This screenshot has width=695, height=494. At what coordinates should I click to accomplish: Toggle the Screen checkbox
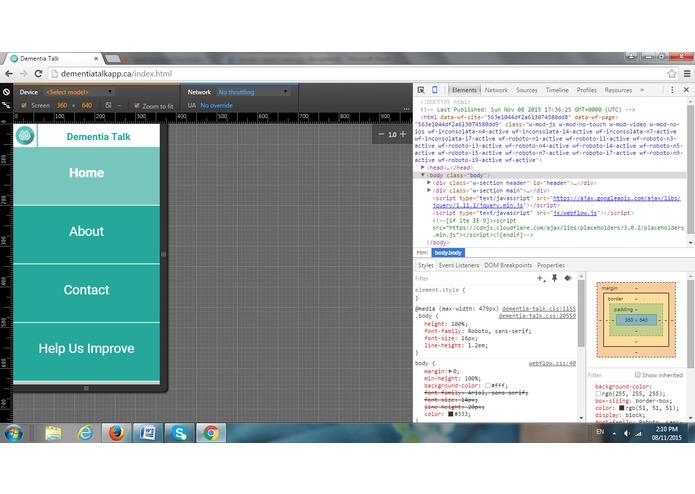24,105
